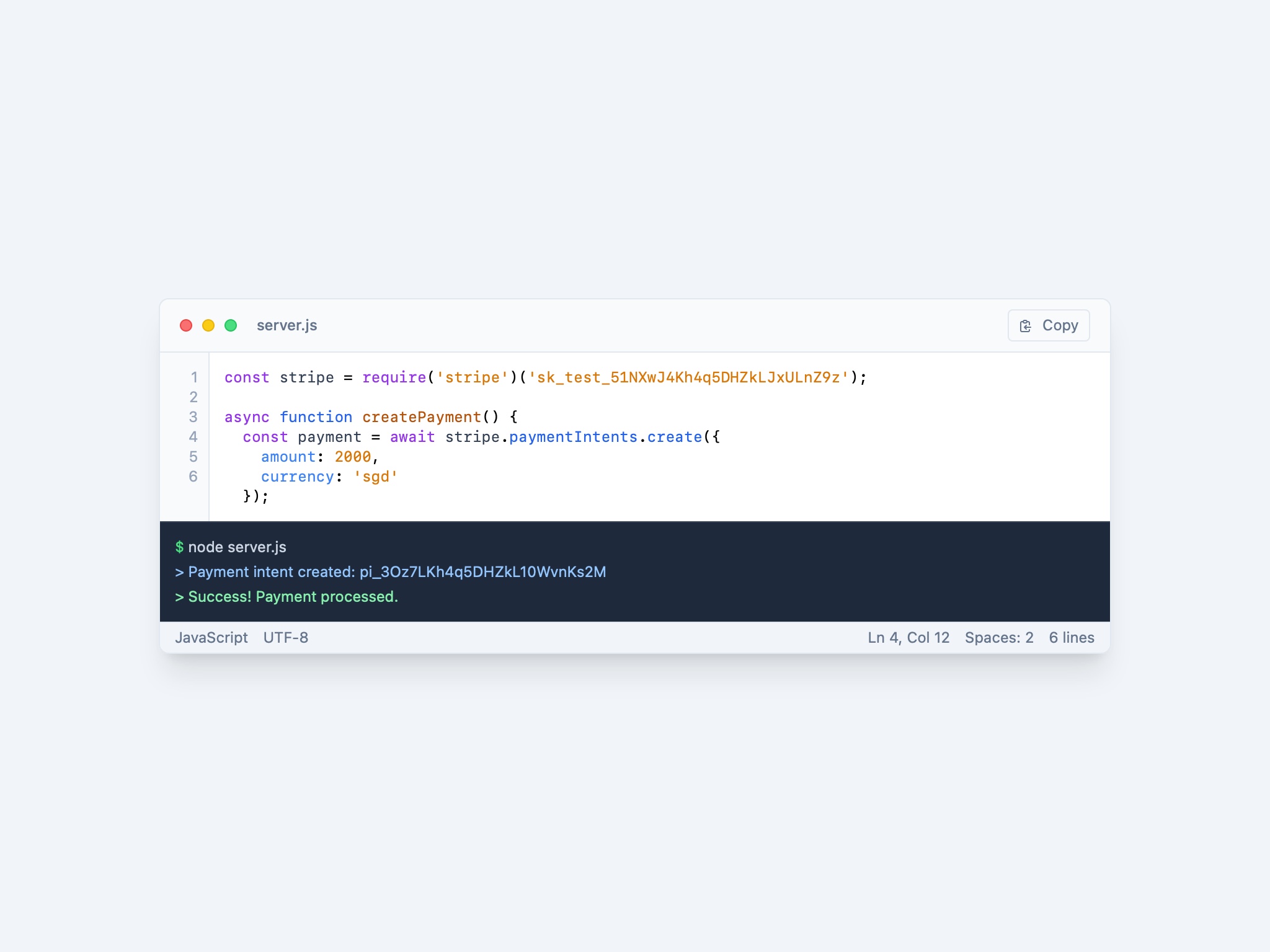The height and width of the screenshot is (952, 1270).
Task: Click the red close window dot
Action: click(x=186, y=325)
